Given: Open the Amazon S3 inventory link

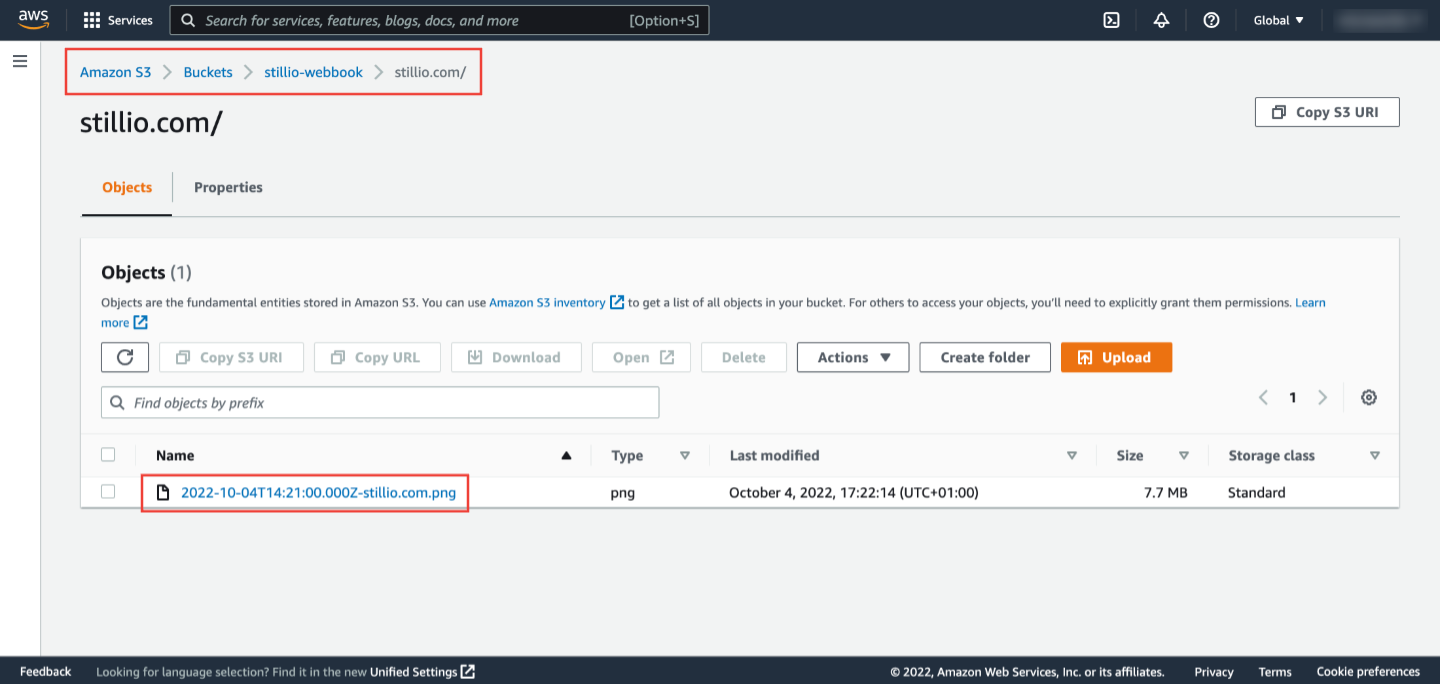Looking at the screenshot, I should tap(547, 302).
